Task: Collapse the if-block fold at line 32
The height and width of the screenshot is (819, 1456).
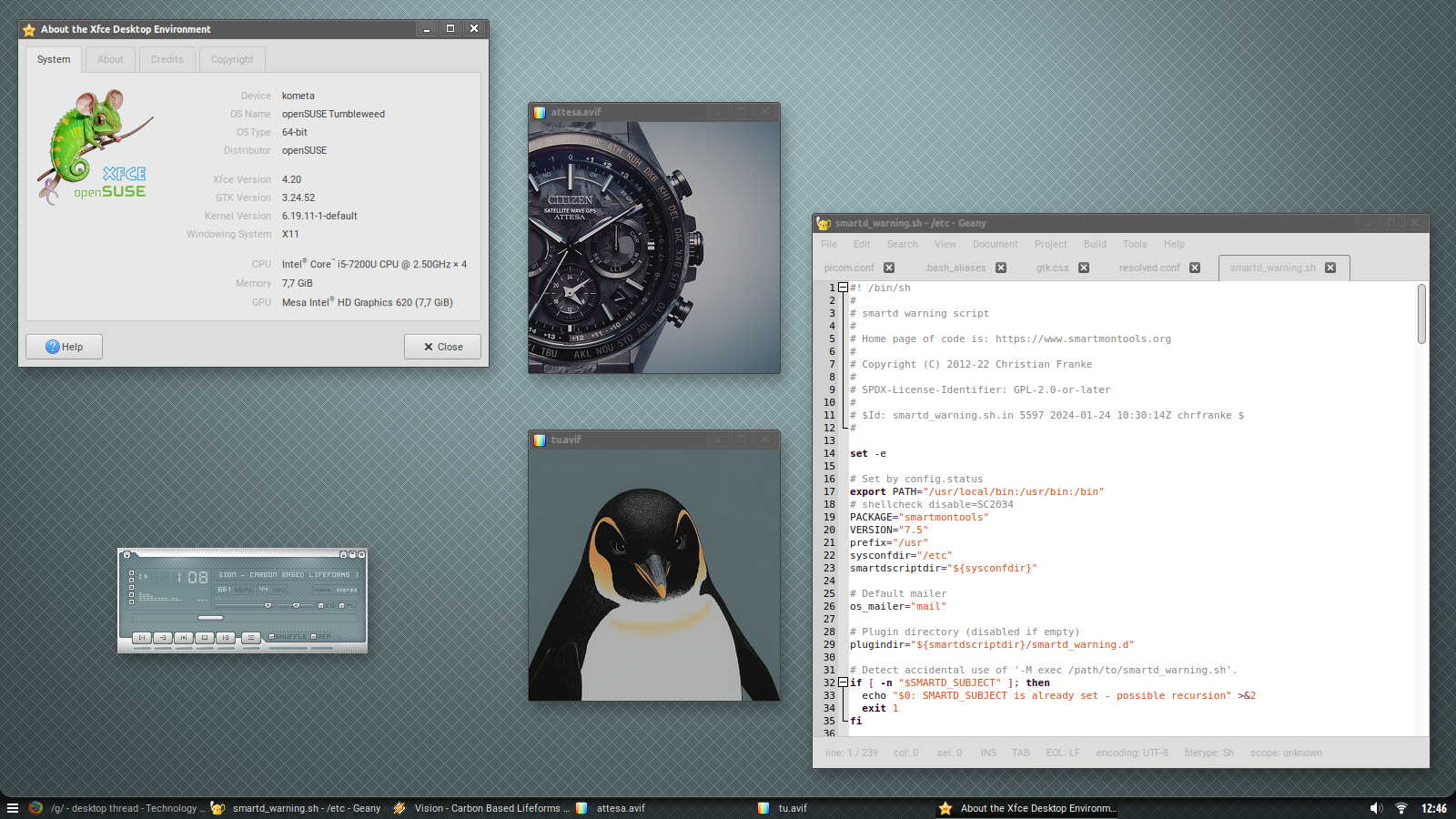Action: (x=843, y=682)
